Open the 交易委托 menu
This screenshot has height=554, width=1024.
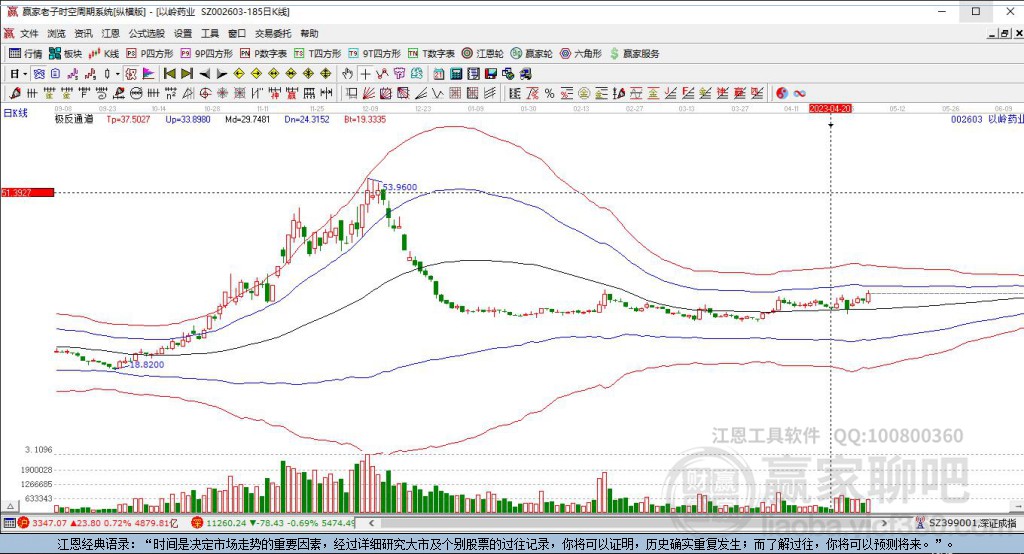(x=273, y=33)
